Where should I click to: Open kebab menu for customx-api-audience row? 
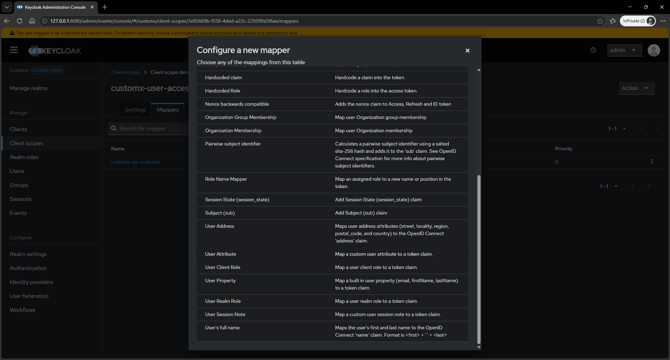[x=652, y=161]
